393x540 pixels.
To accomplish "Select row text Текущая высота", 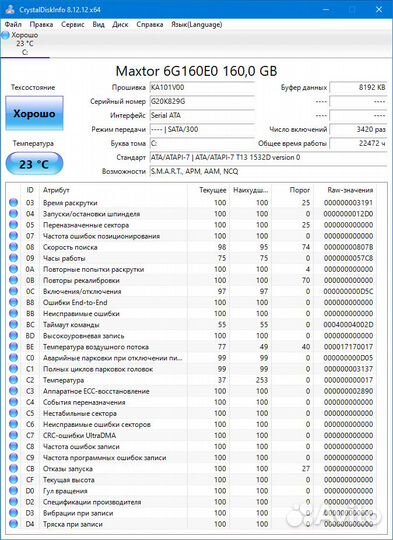I will point(69,479).
